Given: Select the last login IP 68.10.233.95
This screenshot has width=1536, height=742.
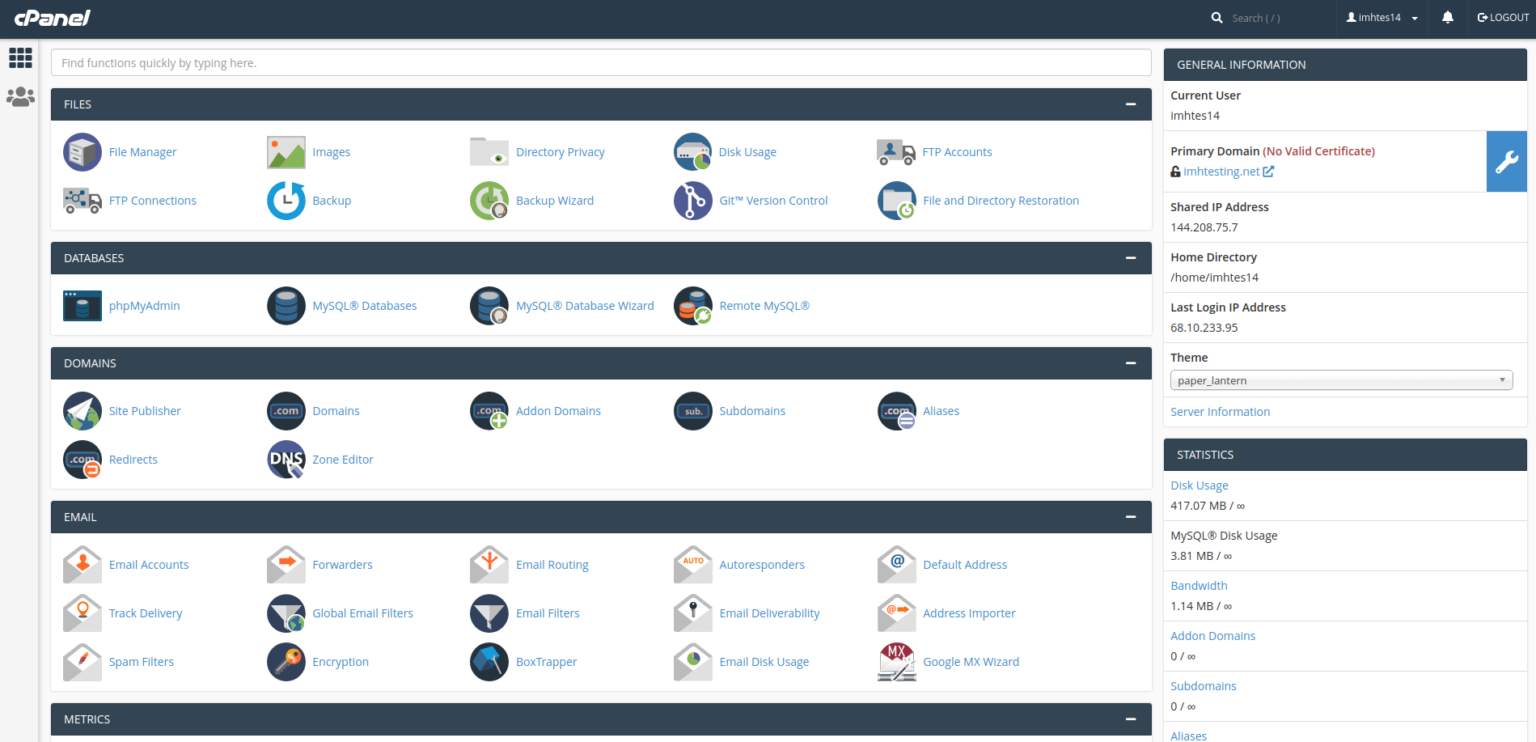Looking at the screenshot, I should [x=1204, y=327].
